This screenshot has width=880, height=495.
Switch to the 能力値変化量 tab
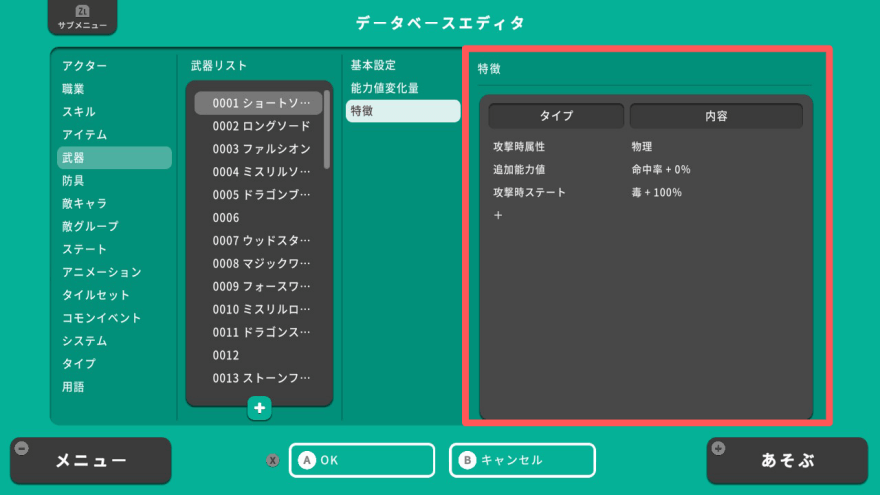coord(384,89)
